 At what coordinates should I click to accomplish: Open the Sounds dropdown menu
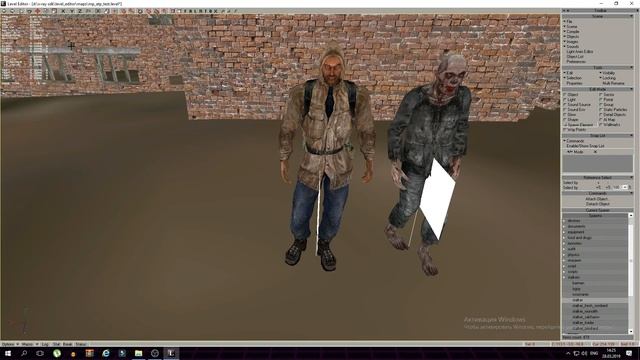pyautogui.click(x=571, y=47)
